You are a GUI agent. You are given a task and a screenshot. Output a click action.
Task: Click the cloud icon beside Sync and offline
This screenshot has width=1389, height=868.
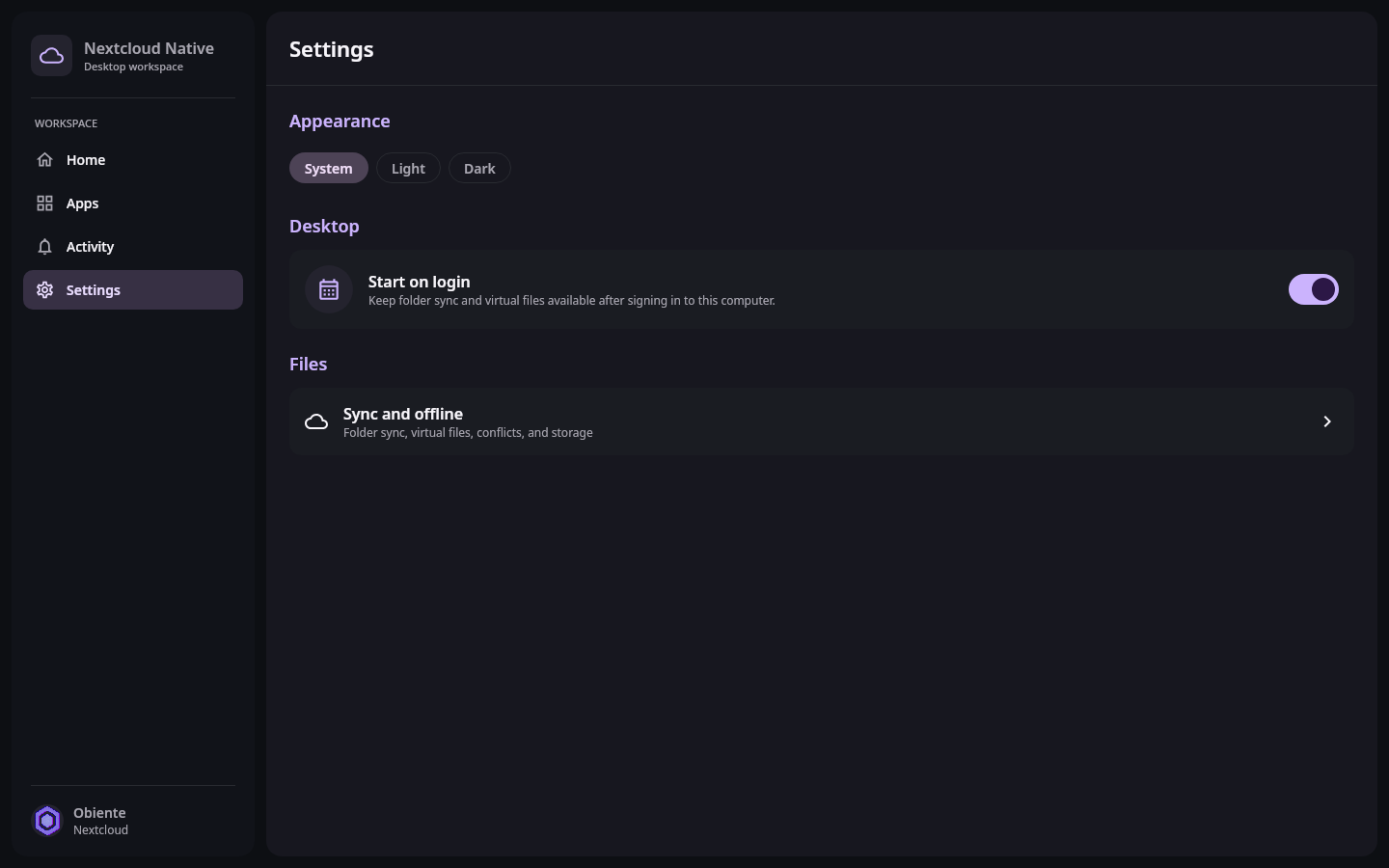coord(316,421)
